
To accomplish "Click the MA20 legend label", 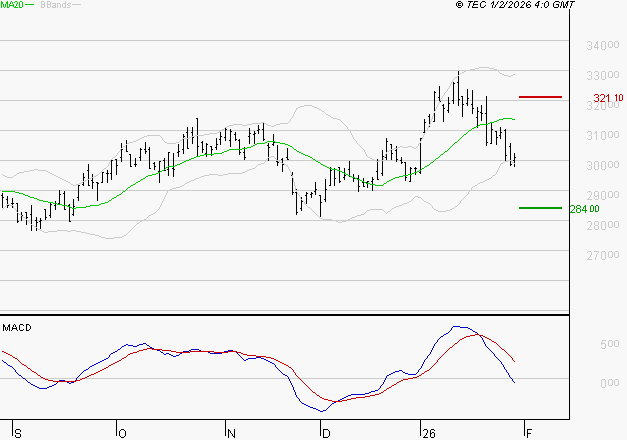I will point(12,5).
